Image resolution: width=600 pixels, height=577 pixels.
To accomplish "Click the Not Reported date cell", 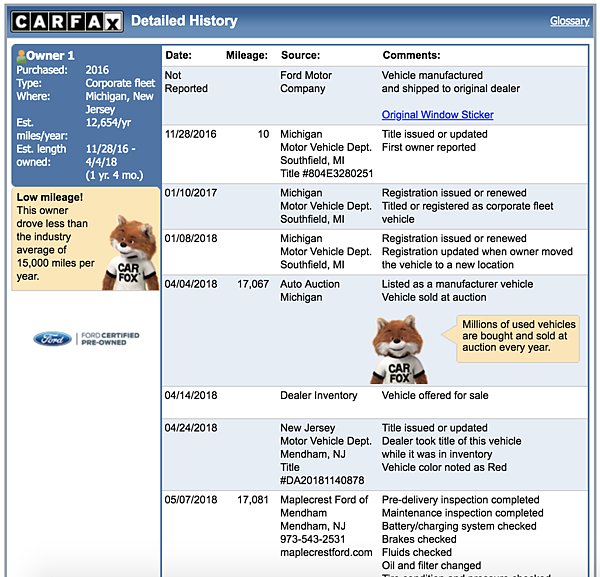I will 186,82.
